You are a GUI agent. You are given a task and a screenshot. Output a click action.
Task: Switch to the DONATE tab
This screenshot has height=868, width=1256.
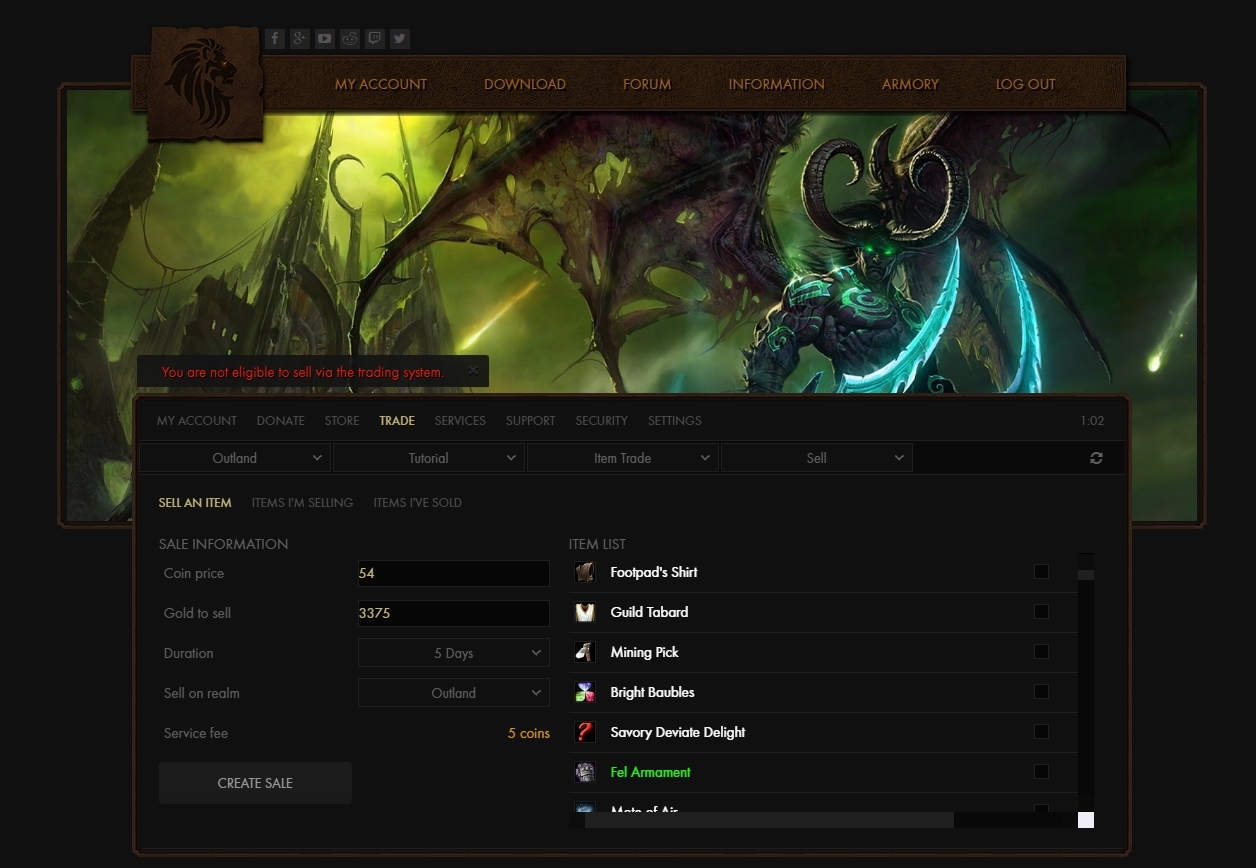(x=281, y=421)
